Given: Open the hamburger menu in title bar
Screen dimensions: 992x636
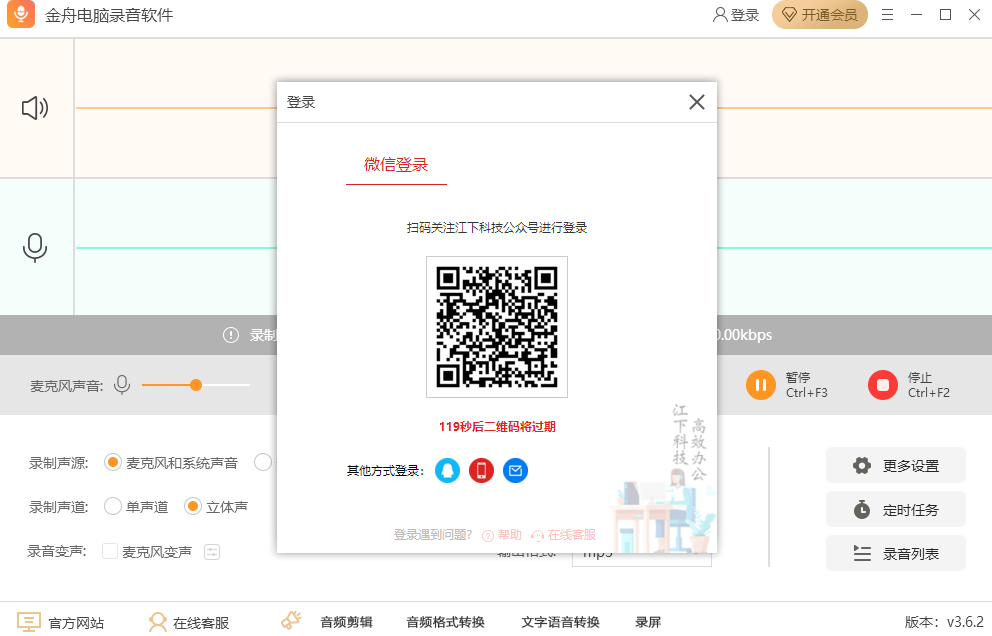Looking at the screenshot, I should point(888,15).
